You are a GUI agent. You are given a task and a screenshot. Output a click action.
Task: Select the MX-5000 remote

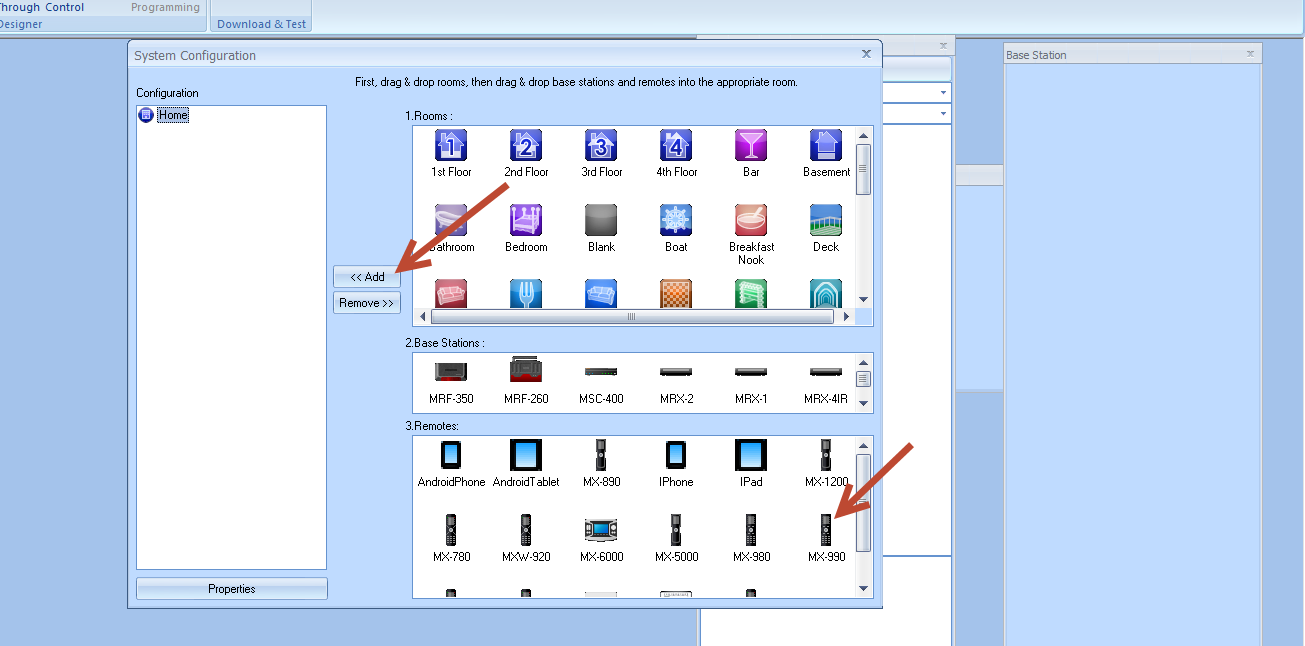tap(676, 530)
